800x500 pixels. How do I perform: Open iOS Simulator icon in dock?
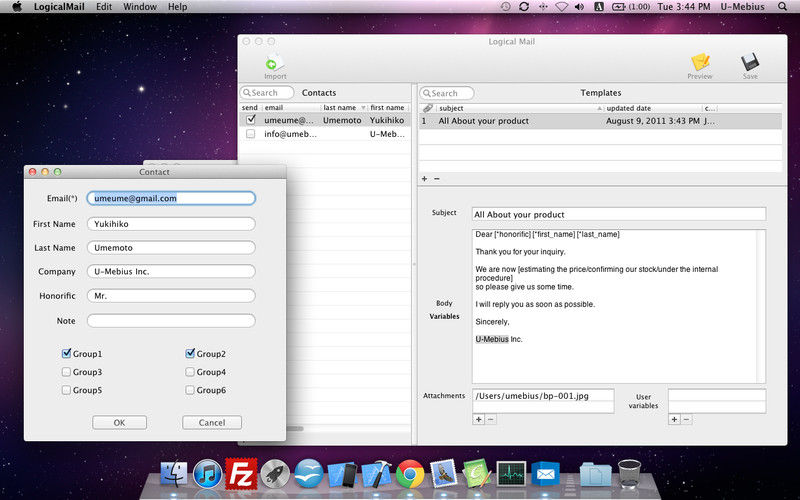(x=342, y=474)
